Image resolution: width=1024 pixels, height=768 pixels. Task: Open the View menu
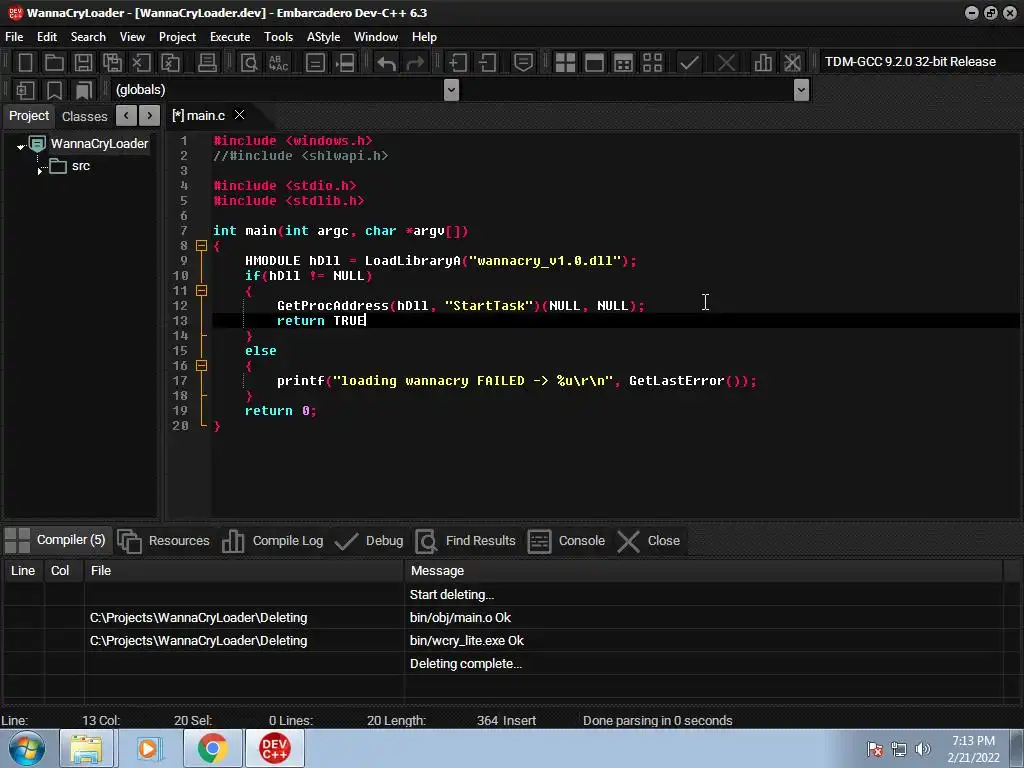tap(132, 37)
